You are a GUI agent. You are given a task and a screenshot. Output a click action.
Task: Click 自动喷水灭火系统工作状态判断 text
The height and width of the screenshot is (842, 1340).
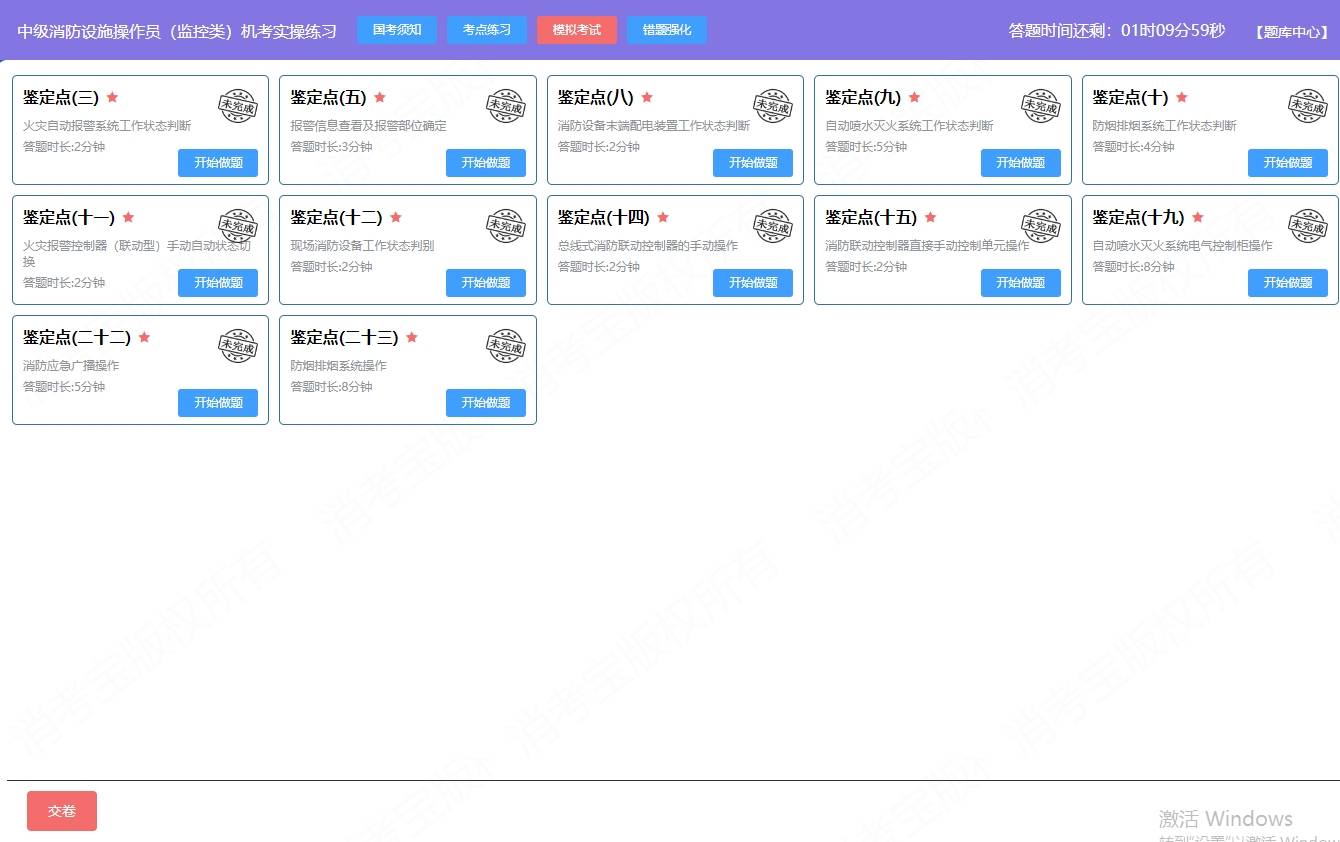coord(909,126)
